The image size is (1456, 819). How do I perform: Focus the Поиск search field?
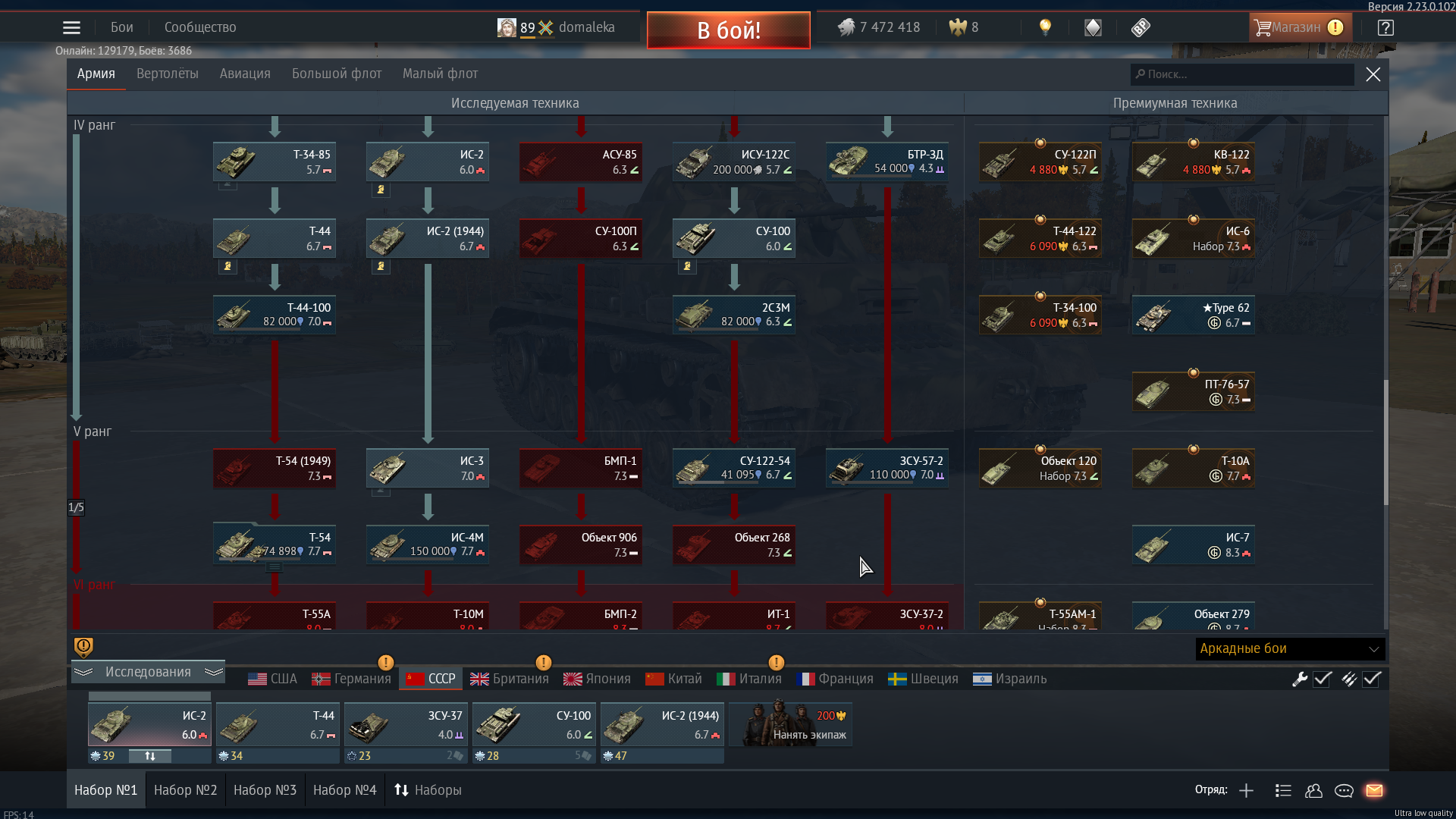(x=1242, y=74)
